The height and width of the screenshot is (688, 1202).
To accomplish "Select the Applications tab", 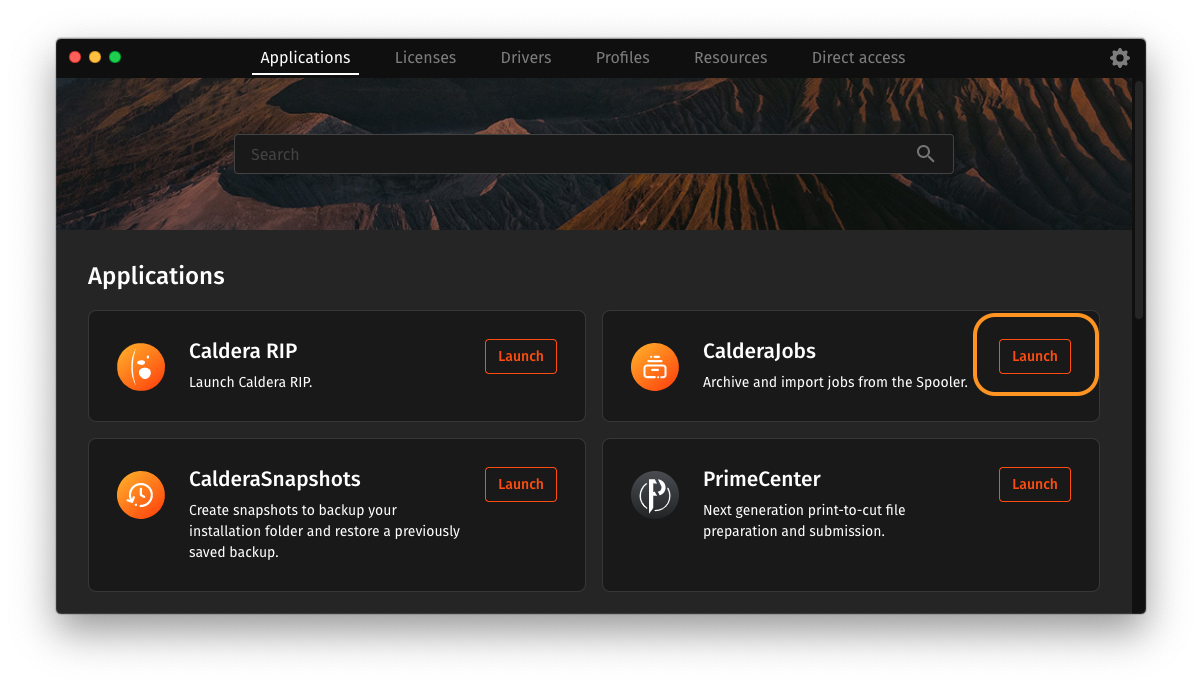I will [x=305, y=58].
